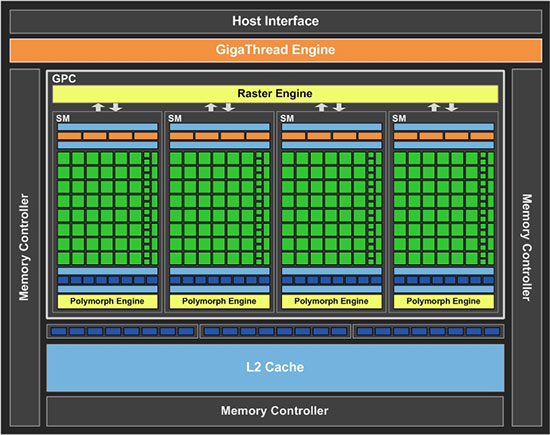
Task: Select the orange GigaThread Engine bar
Action: tap(276, 50)
